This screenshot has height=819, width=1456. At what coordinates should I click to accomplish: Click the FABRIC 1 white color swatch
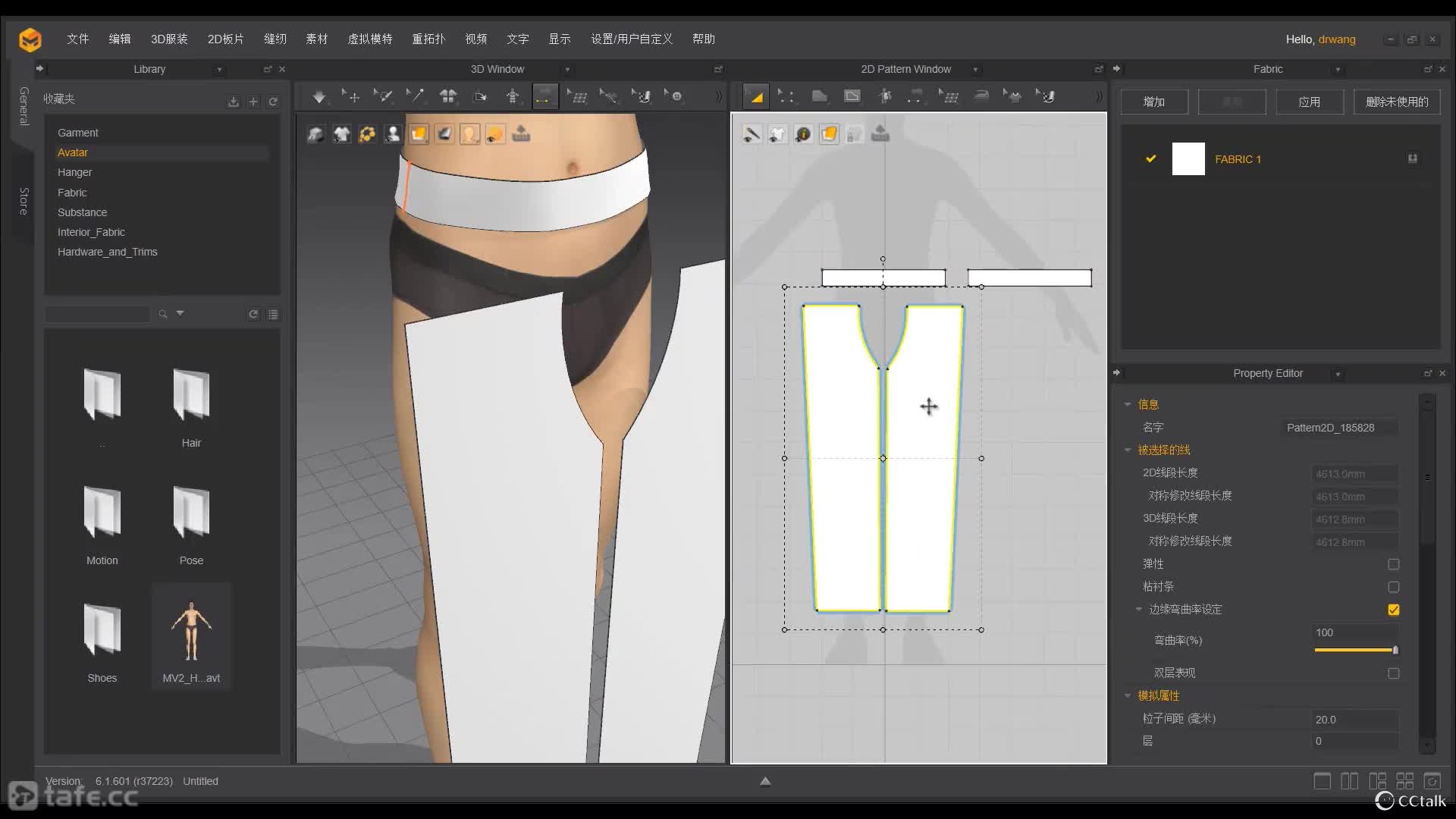pos(1188,159)
